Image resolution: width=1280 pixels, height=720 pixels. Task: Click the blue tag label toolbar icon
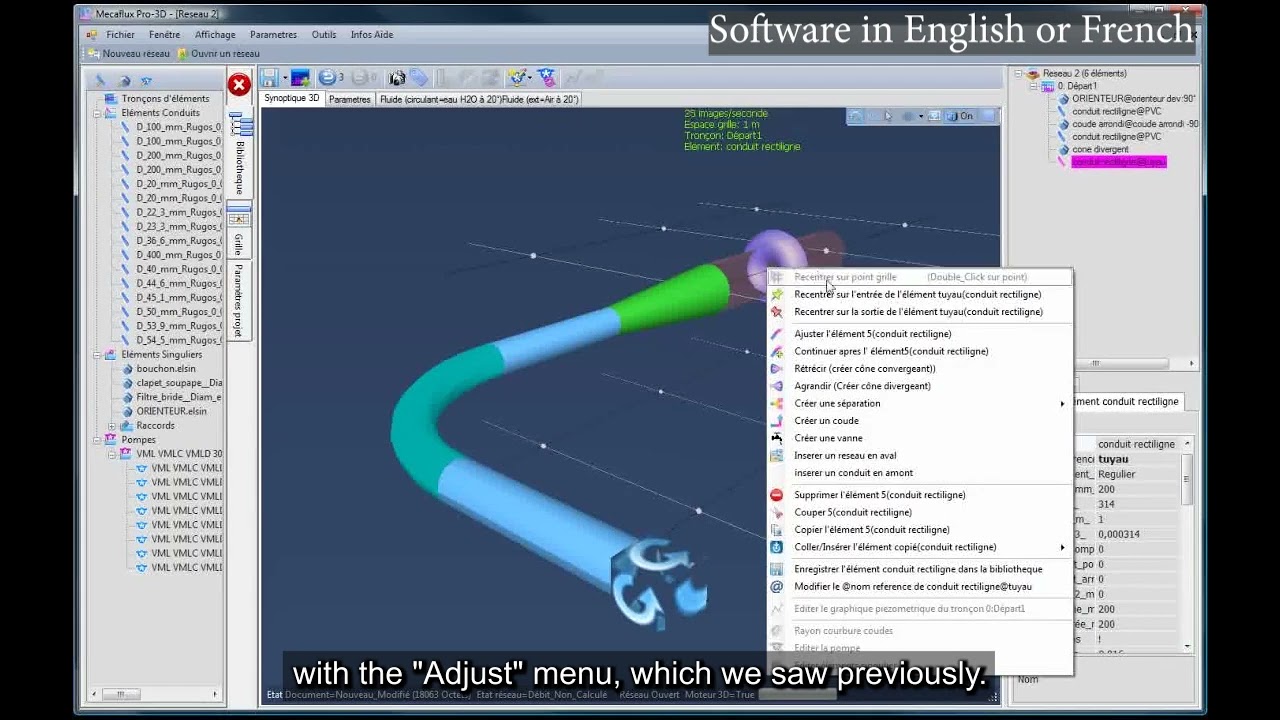(x=418, y=78)
